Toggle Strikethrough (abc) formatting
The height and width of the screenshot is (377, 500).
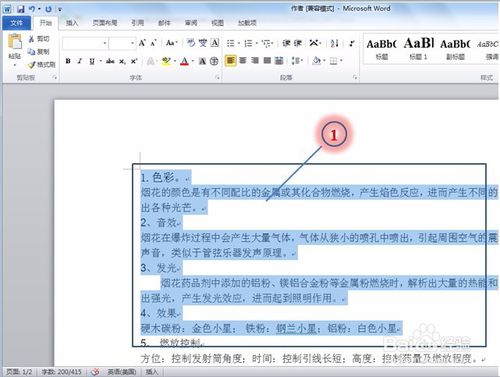pos(110,61)
